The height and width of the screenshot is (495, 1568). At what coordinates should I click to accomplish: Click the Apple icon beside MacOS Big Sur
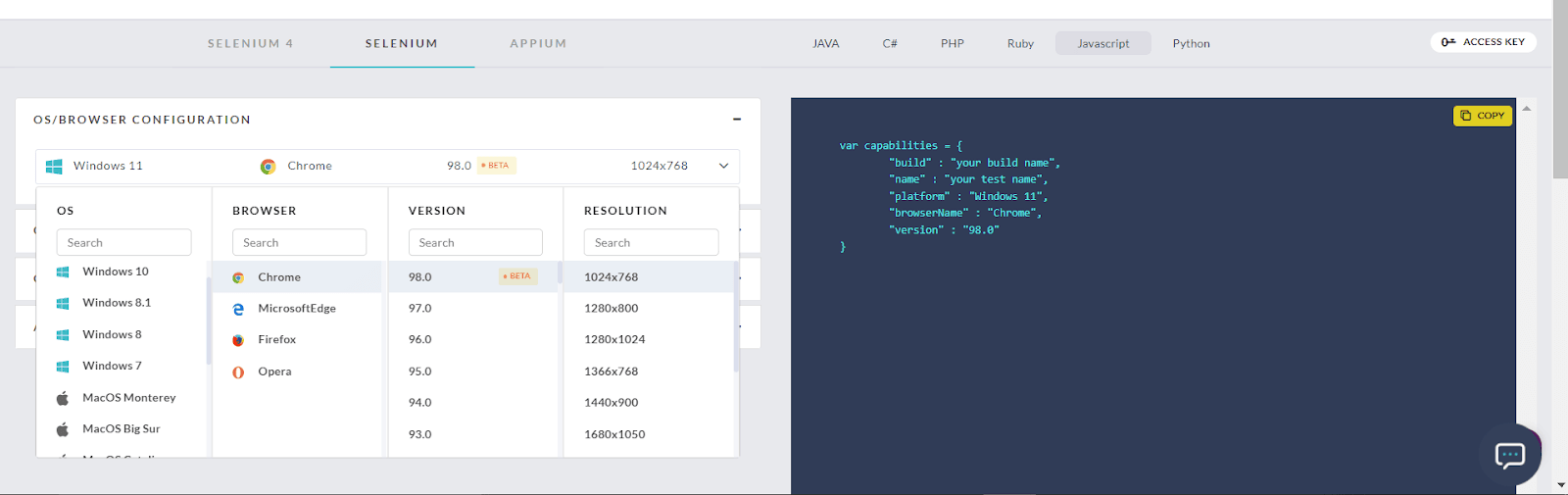pyautogui.click(x=63, y=429)
